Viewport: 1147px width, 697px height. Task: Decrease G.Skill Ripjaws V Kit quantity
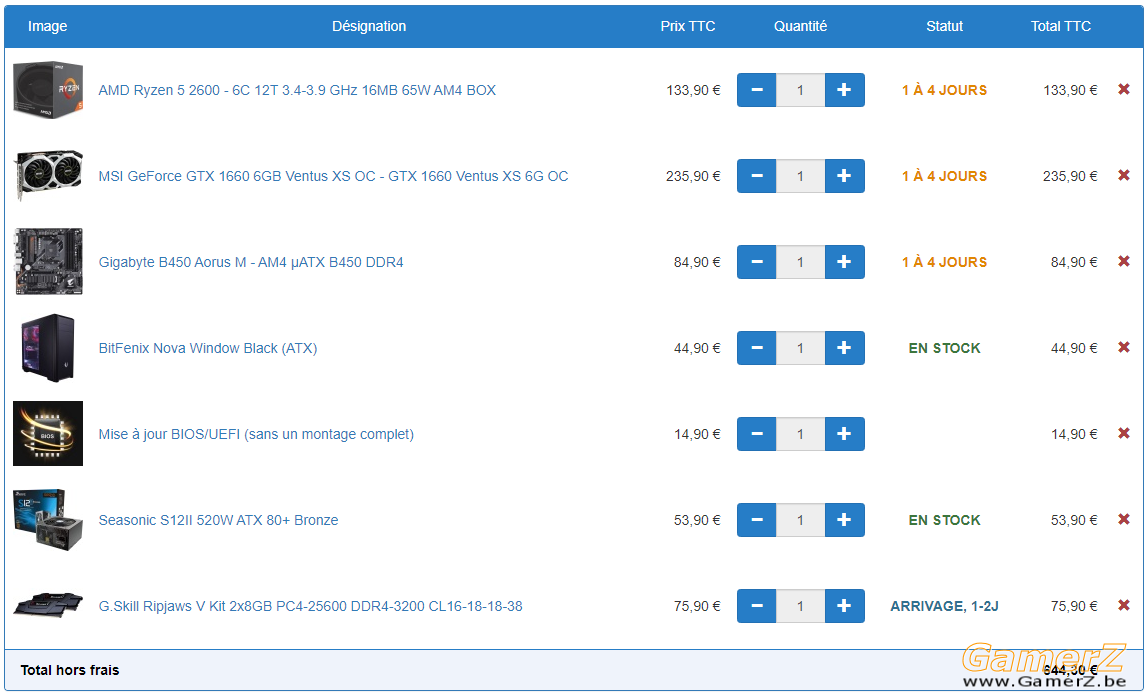tap(757, 606)
